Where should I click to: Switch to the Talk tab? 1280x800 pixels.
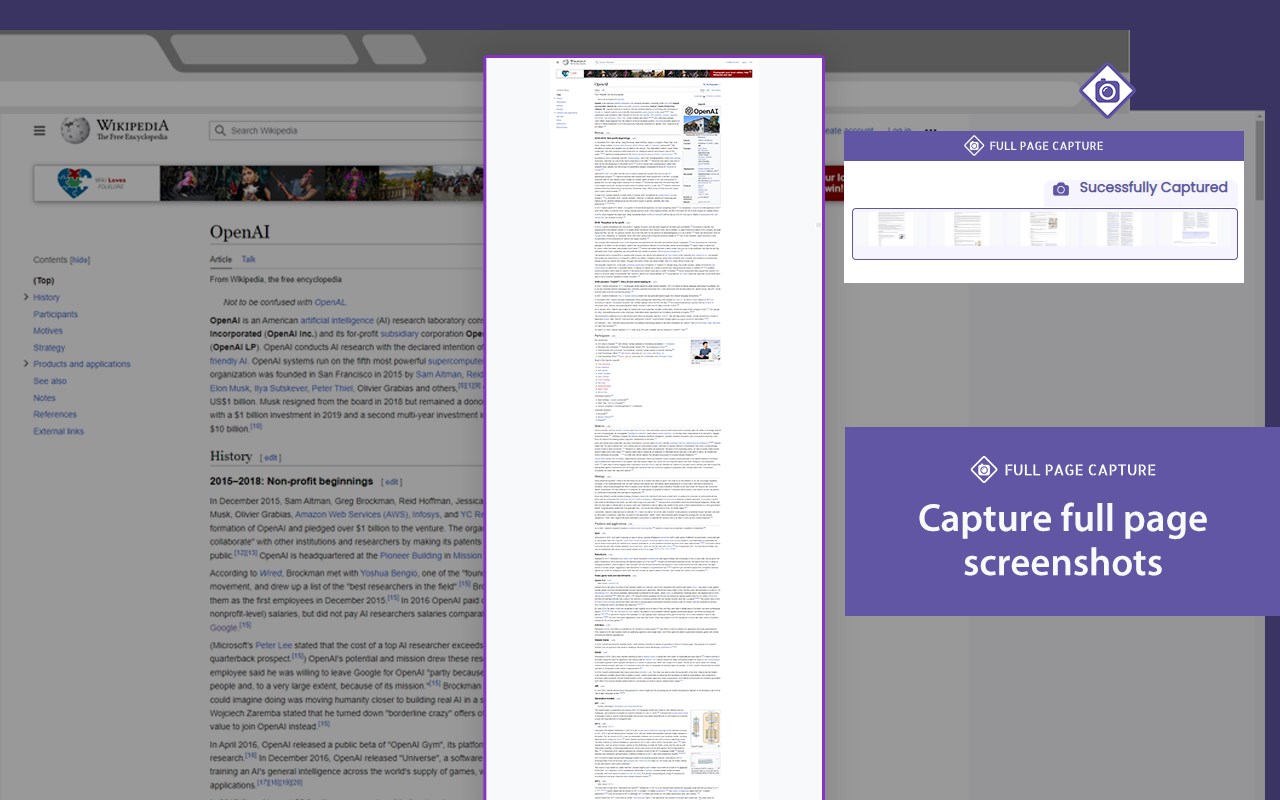248,259
